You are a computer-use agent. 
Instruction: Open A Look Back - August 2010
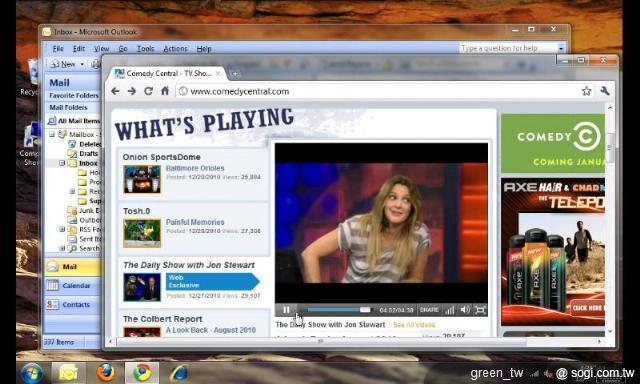pos(211,330)
